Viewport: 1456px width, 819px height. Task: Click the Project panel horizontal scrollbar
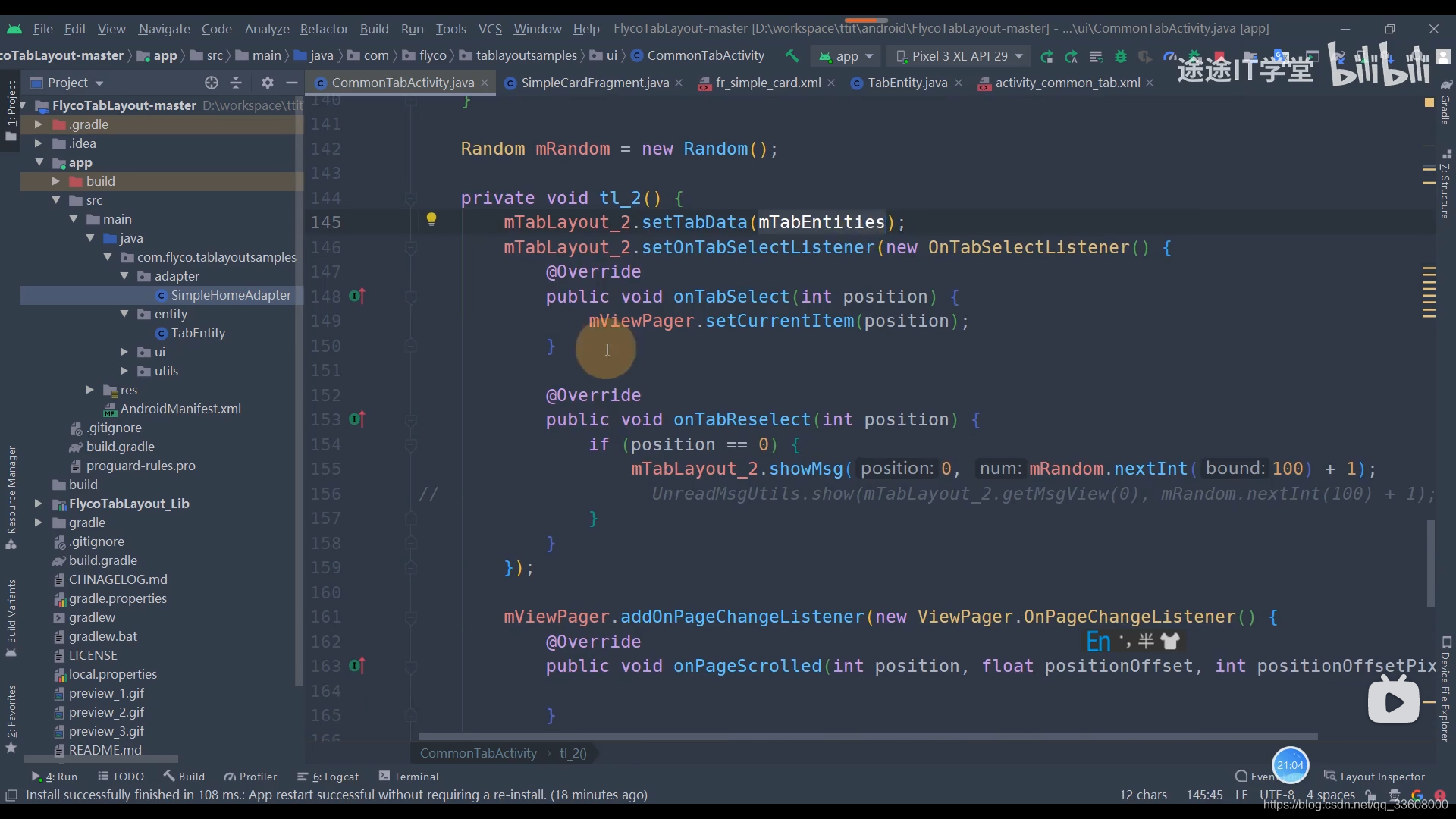pyautogui.click(x=101, y=759)
